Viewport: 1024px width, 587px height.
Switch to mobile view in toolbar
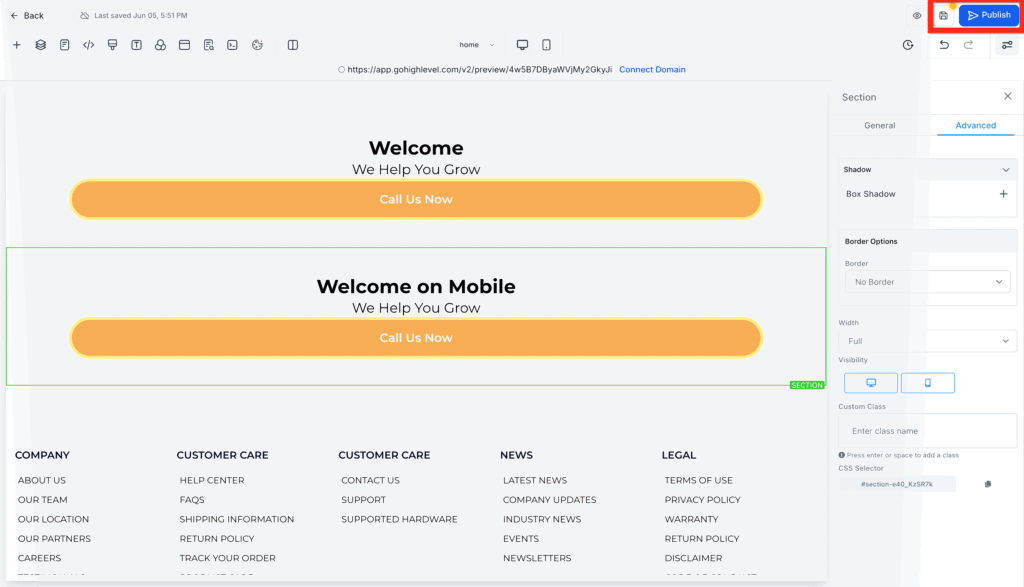point(546,45)
